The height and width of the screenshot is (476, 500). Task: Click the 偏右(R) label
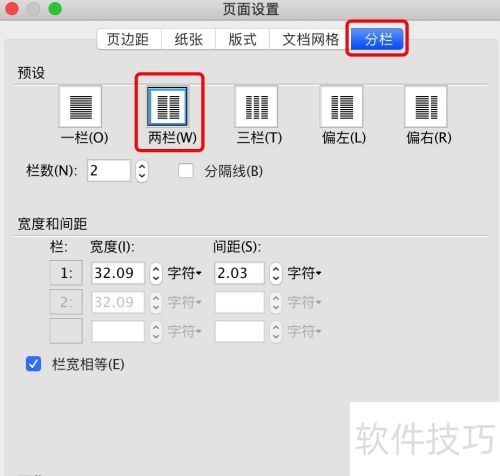(x=429, y=138)
